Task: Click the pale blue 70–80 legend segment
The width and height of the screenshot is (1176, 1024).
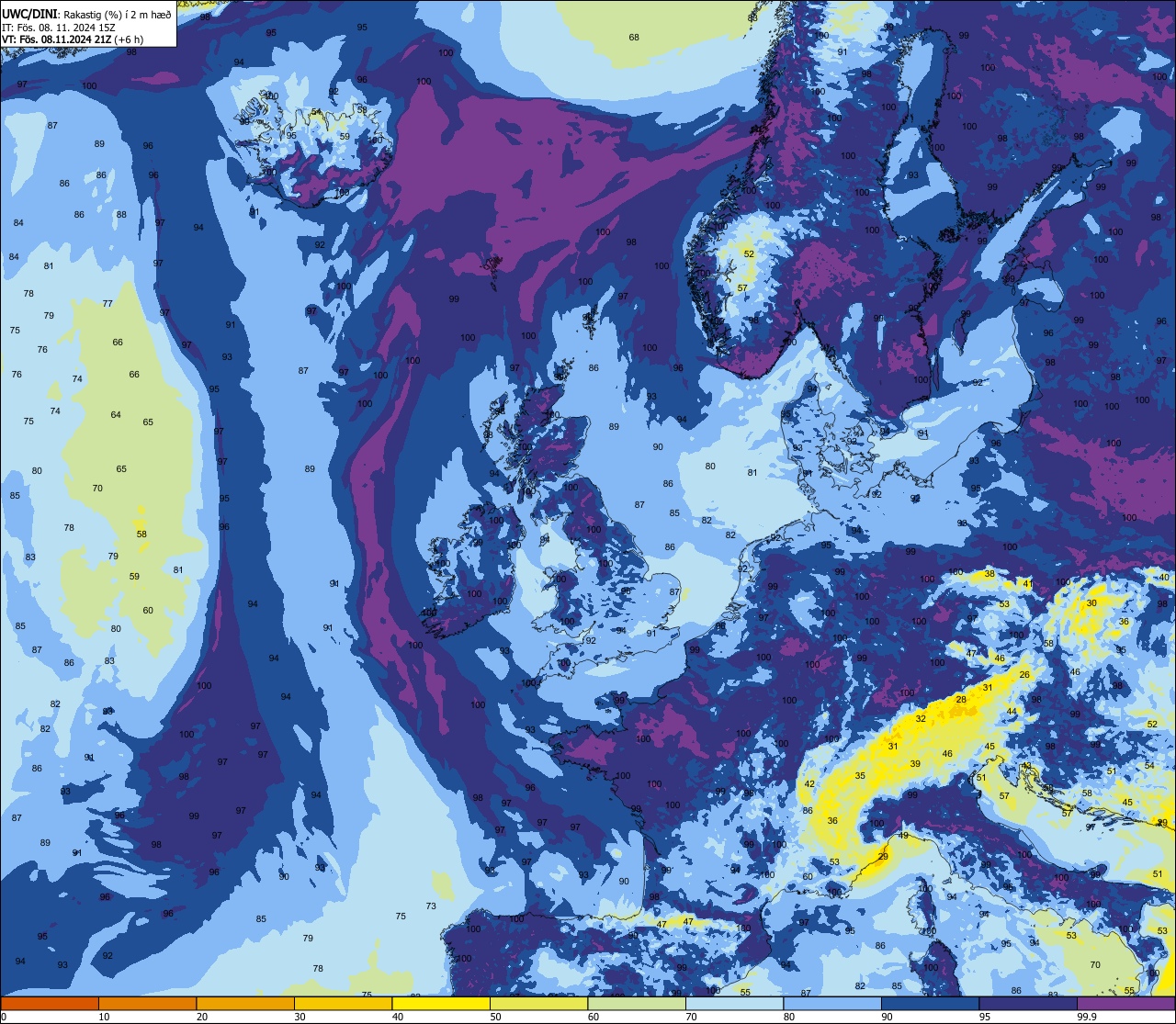Action: pos(734,1003)
